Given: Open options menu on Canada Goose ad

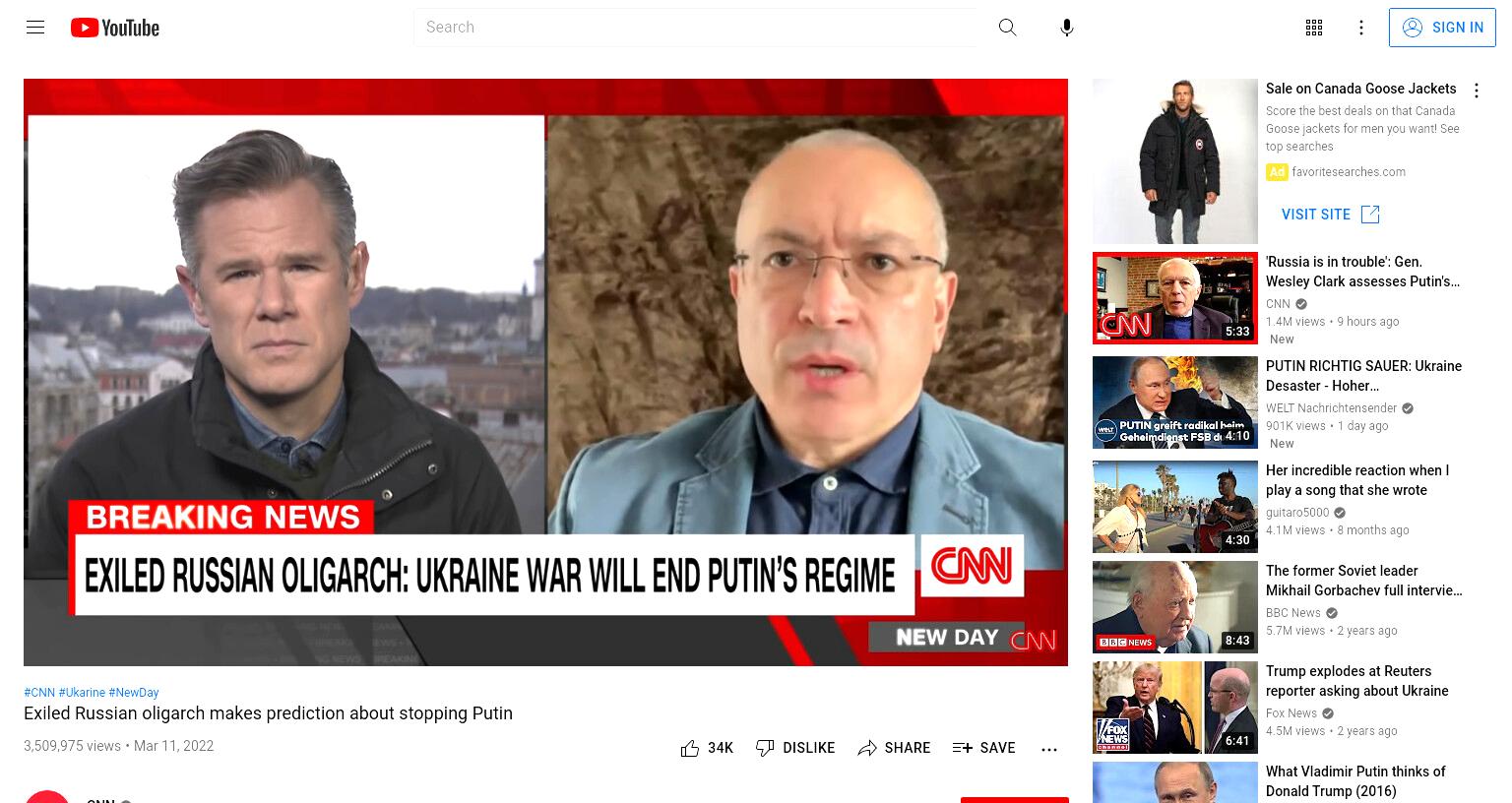Looking at the screenshot, I should click(x=1476, y=91).
